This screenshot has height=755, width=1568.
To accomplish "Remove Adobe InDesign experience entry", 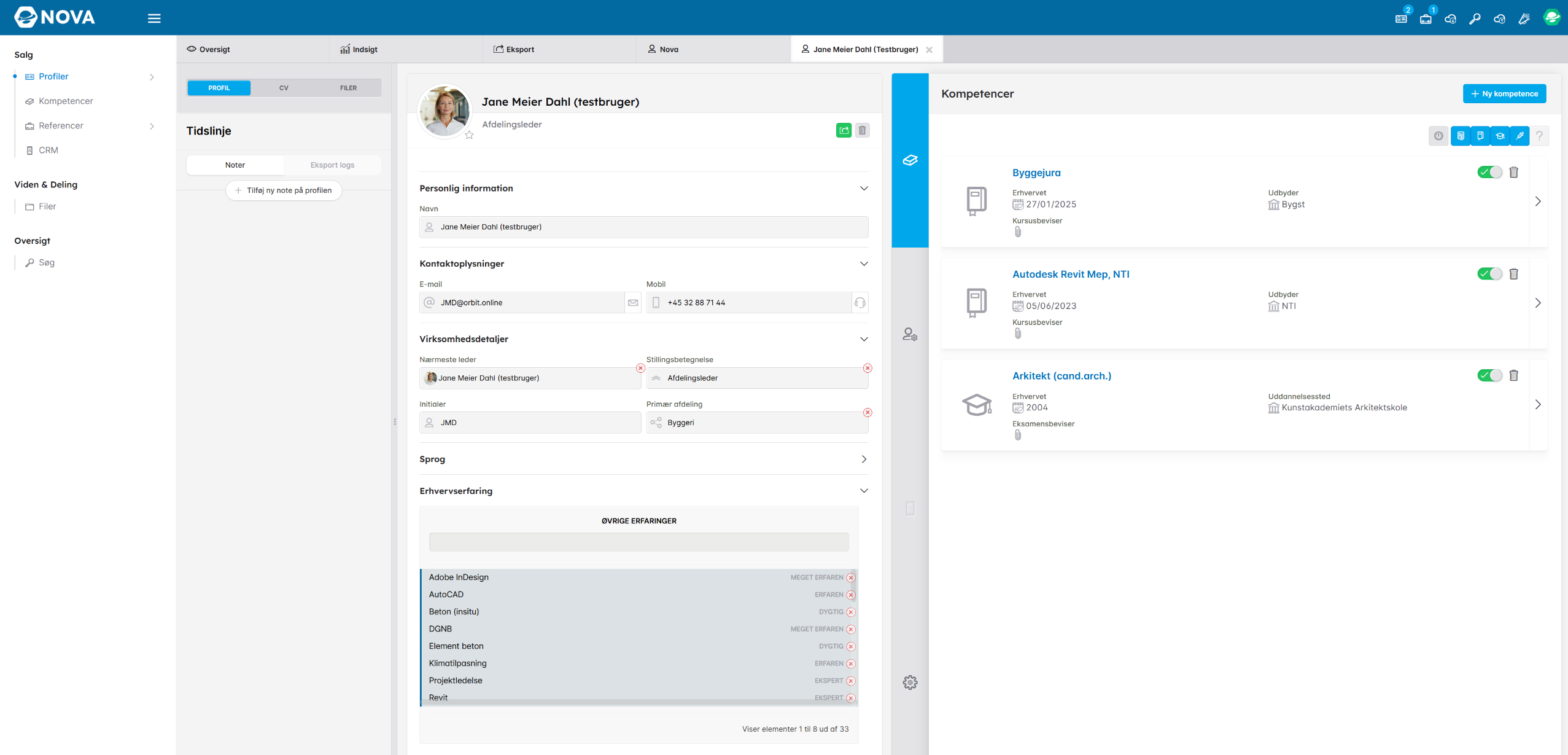I will point(851,577).
